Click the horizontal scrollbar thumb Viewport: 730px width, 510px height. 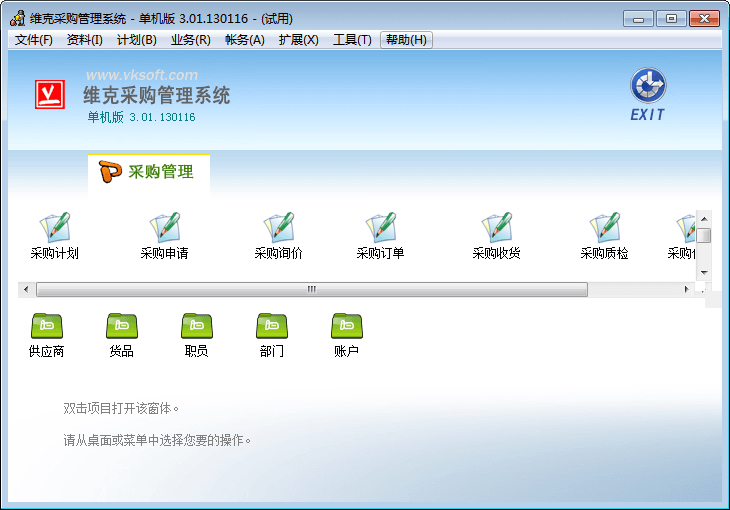click(x=312, y=289)
